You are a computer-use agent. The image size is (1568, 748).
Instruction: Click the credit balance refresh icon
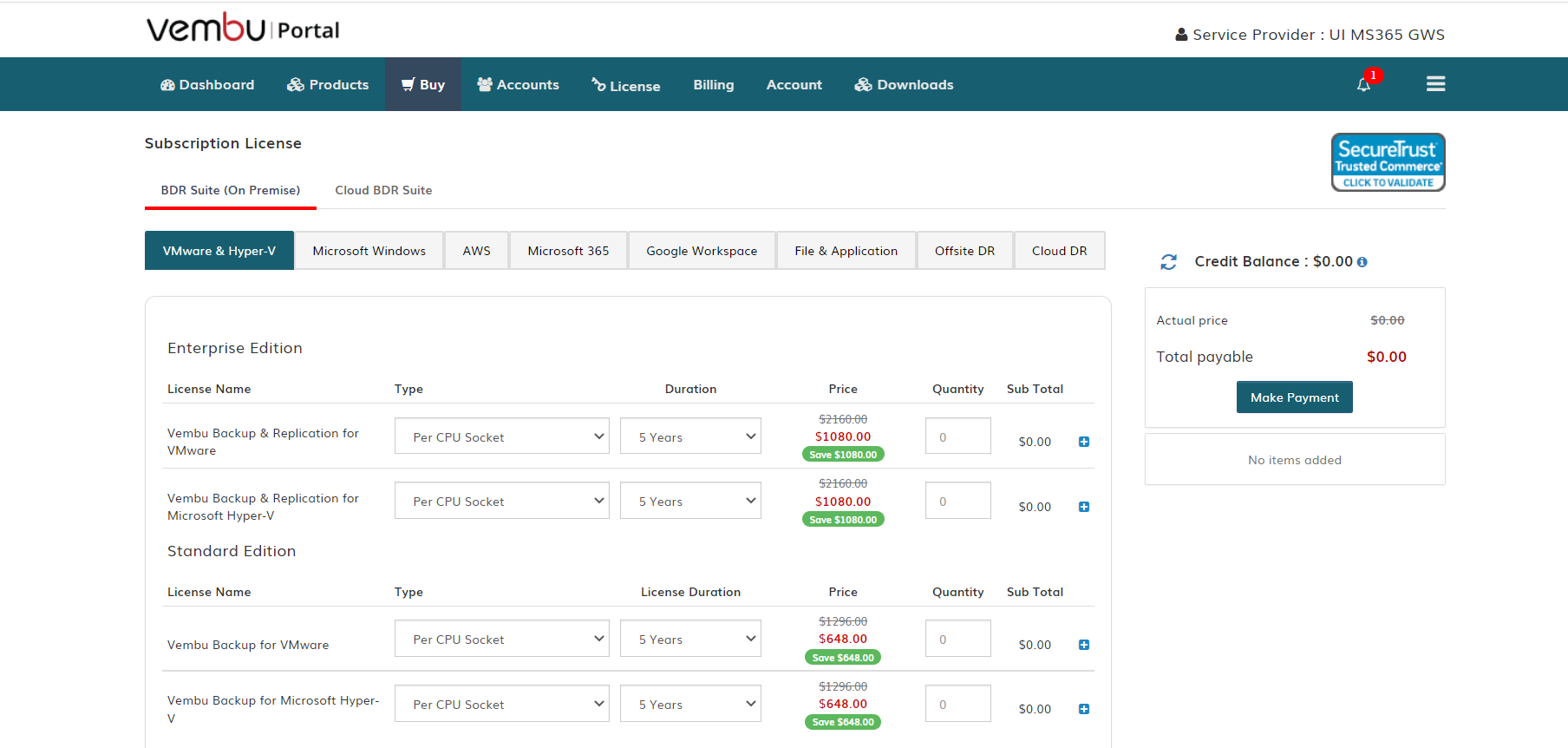pyautogui.click(x=1168, y=262)
